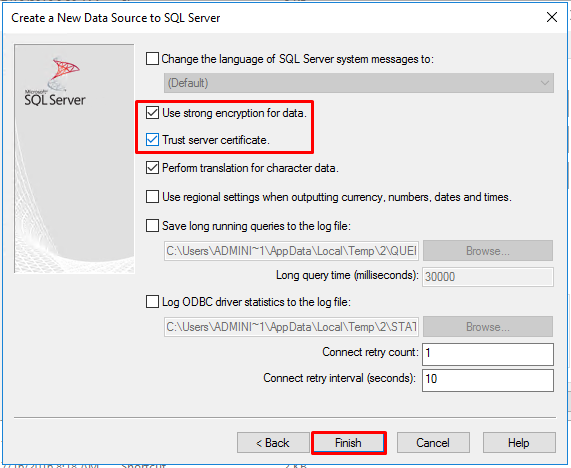Uncheck Use strong encryption for data
This screenshot has width=571, height=468.
pos(152,113)
